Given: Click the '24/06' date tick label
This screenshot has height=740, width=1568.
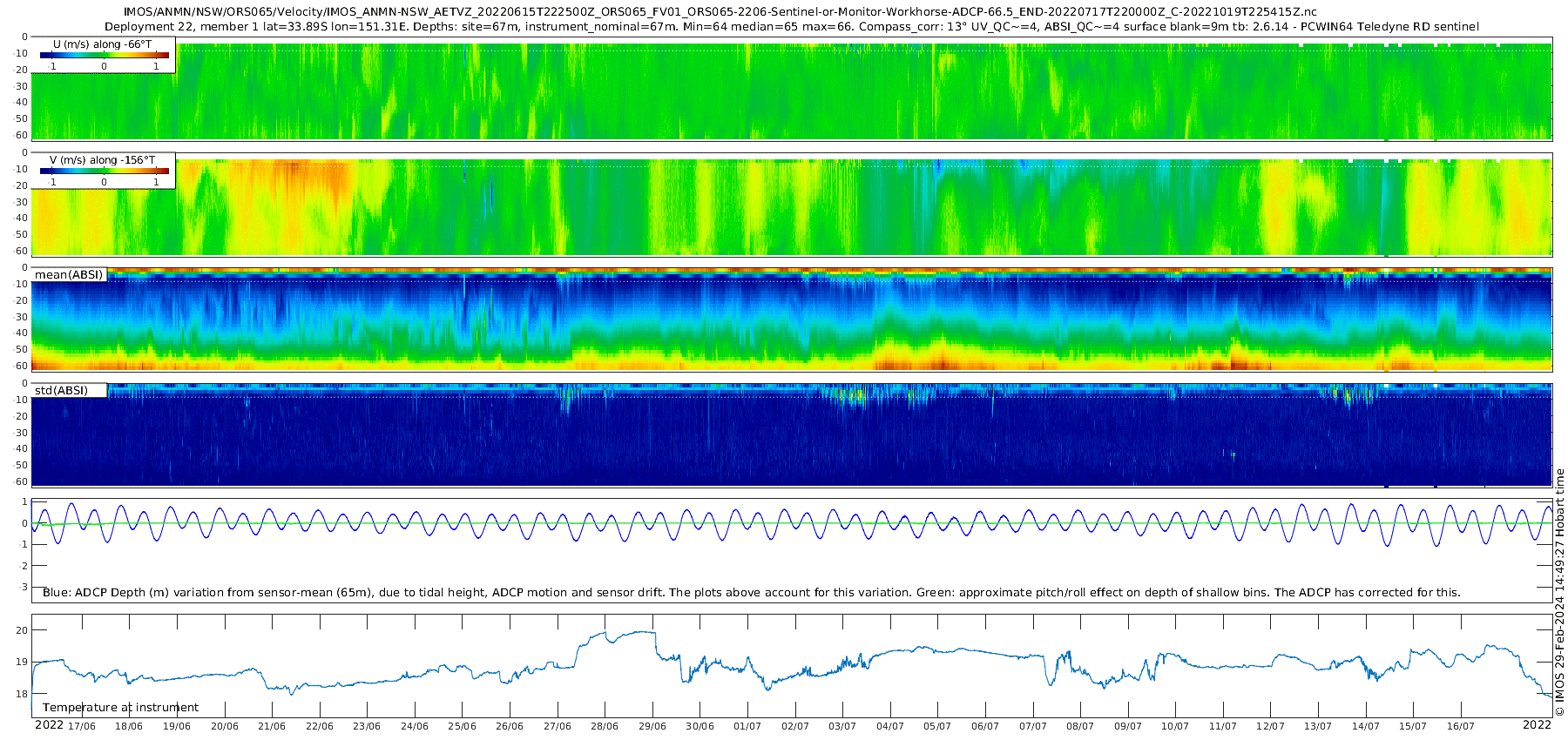Looking at the screenshot, I should coord(415,726).
